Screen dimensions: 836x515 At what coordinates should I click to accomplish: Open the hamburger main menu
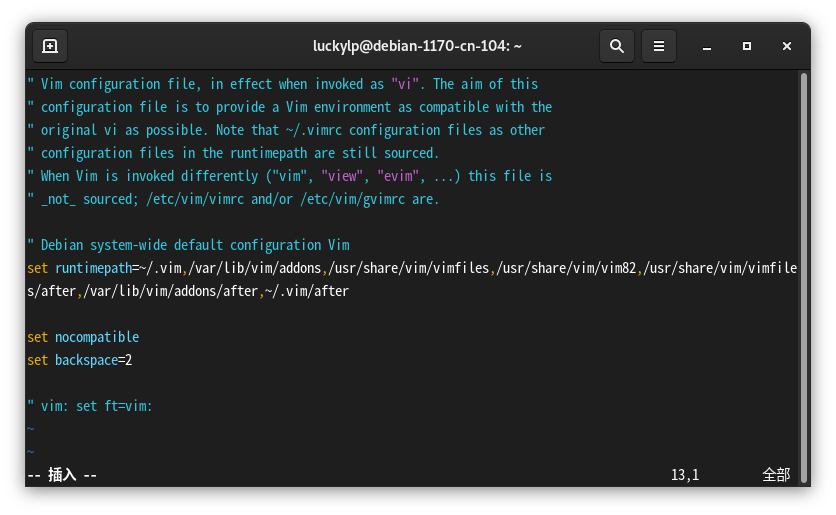coord(659,46)
